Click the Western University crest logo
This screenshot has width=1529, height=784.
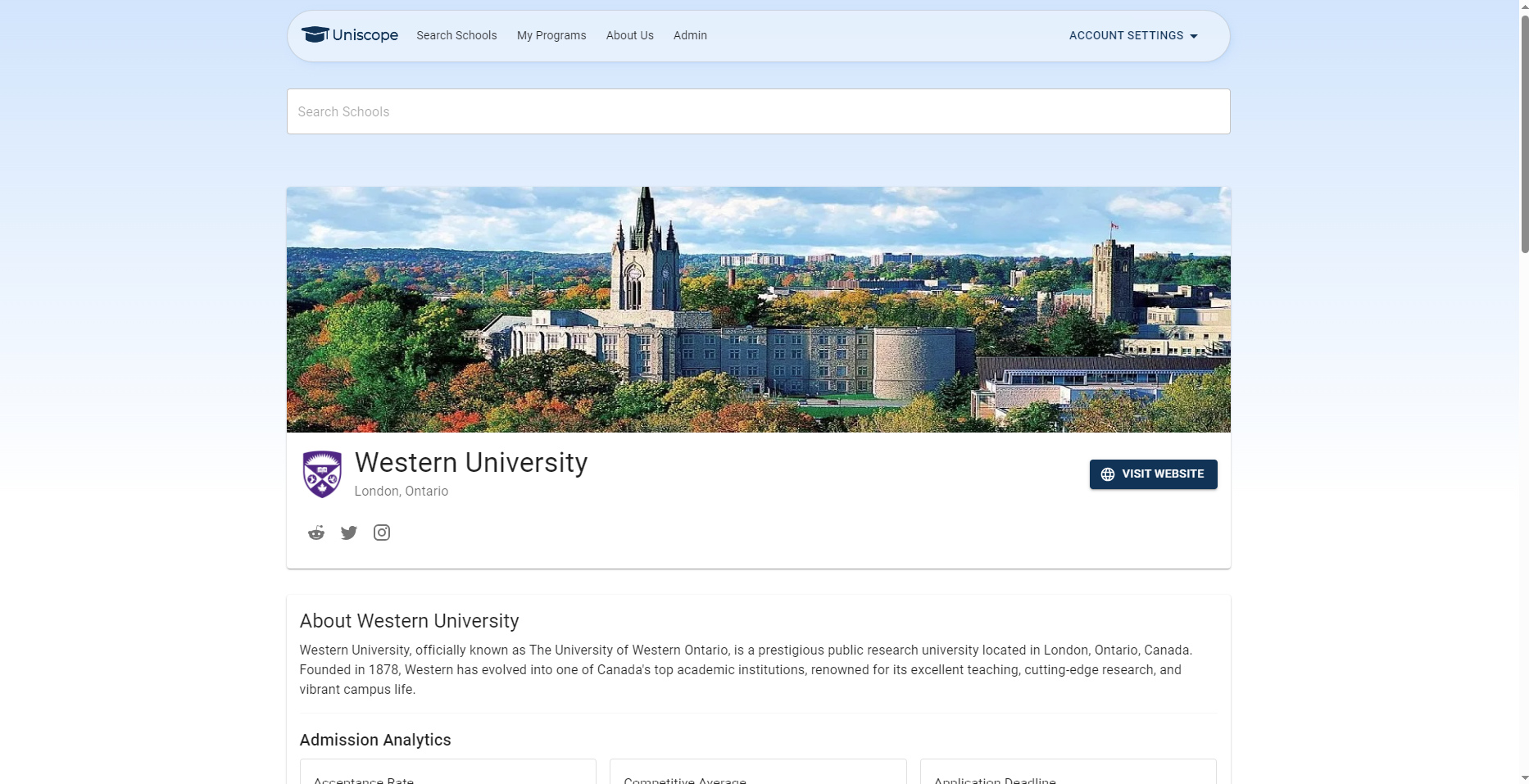(x=322, y=474)
